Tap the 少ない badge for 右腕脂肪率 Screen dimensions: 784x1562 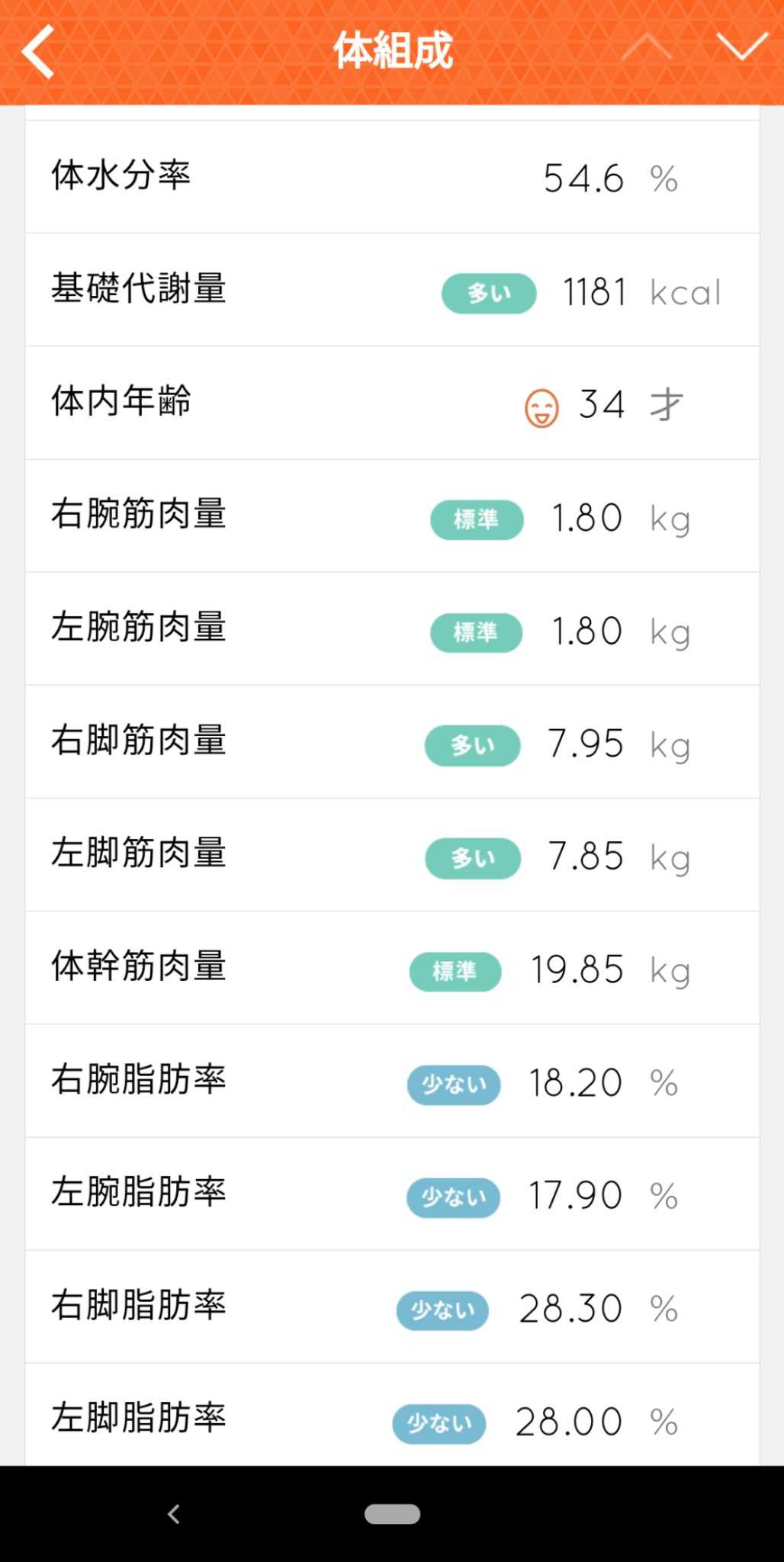tap(454, 1085)
